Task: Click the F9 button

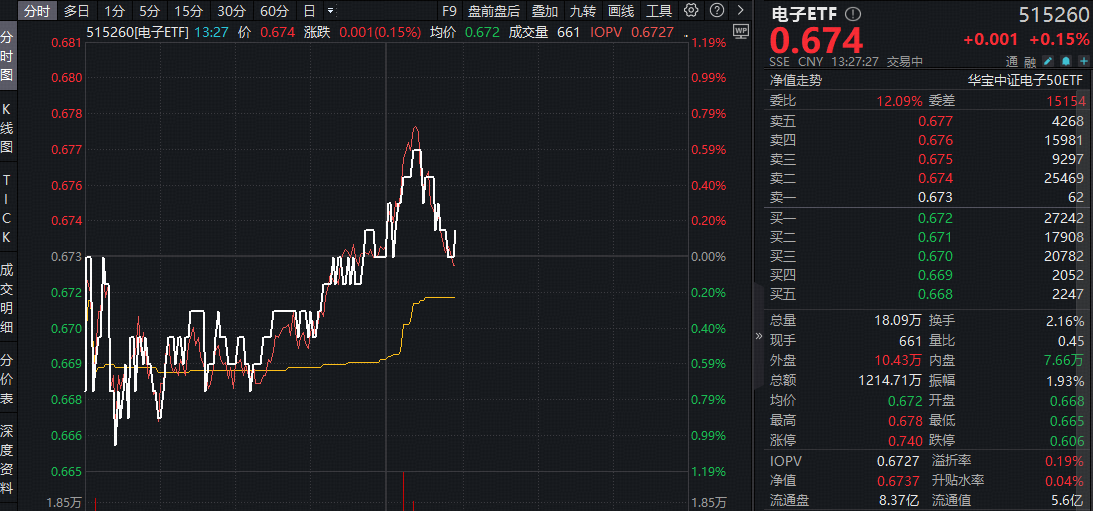Action: point(449,11)
